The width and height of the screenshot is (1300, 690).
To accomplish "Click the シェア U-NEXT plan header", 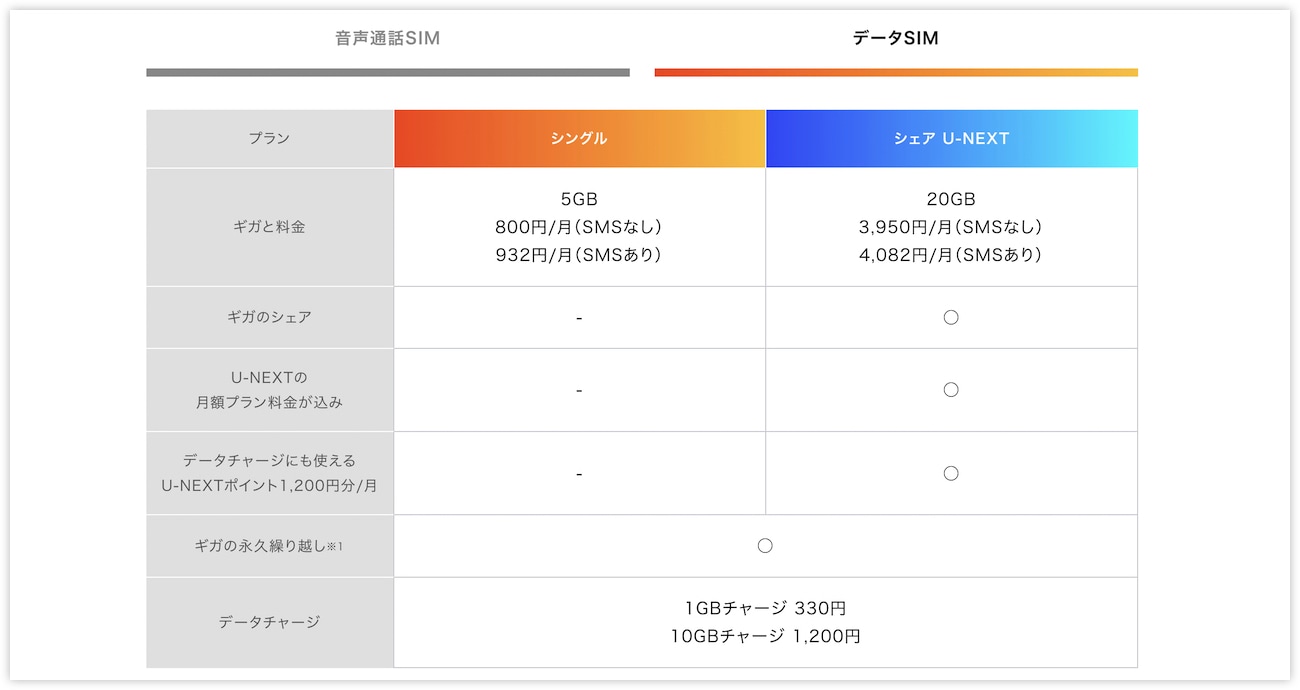I will (951, 139).
